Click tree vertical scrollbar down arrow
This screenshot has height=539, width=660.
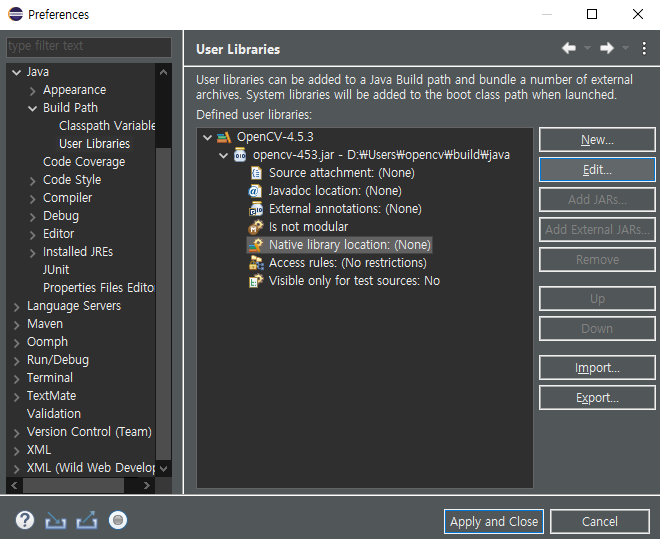pos(164,468)
